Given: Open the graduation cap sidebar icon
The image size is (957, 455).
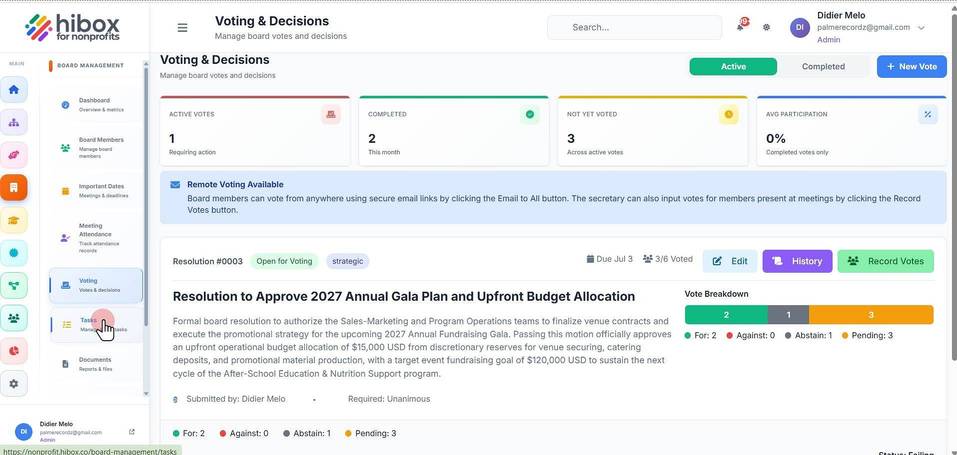Looking at the screenshot, I should pyautogui.click(x=14, y=220).
